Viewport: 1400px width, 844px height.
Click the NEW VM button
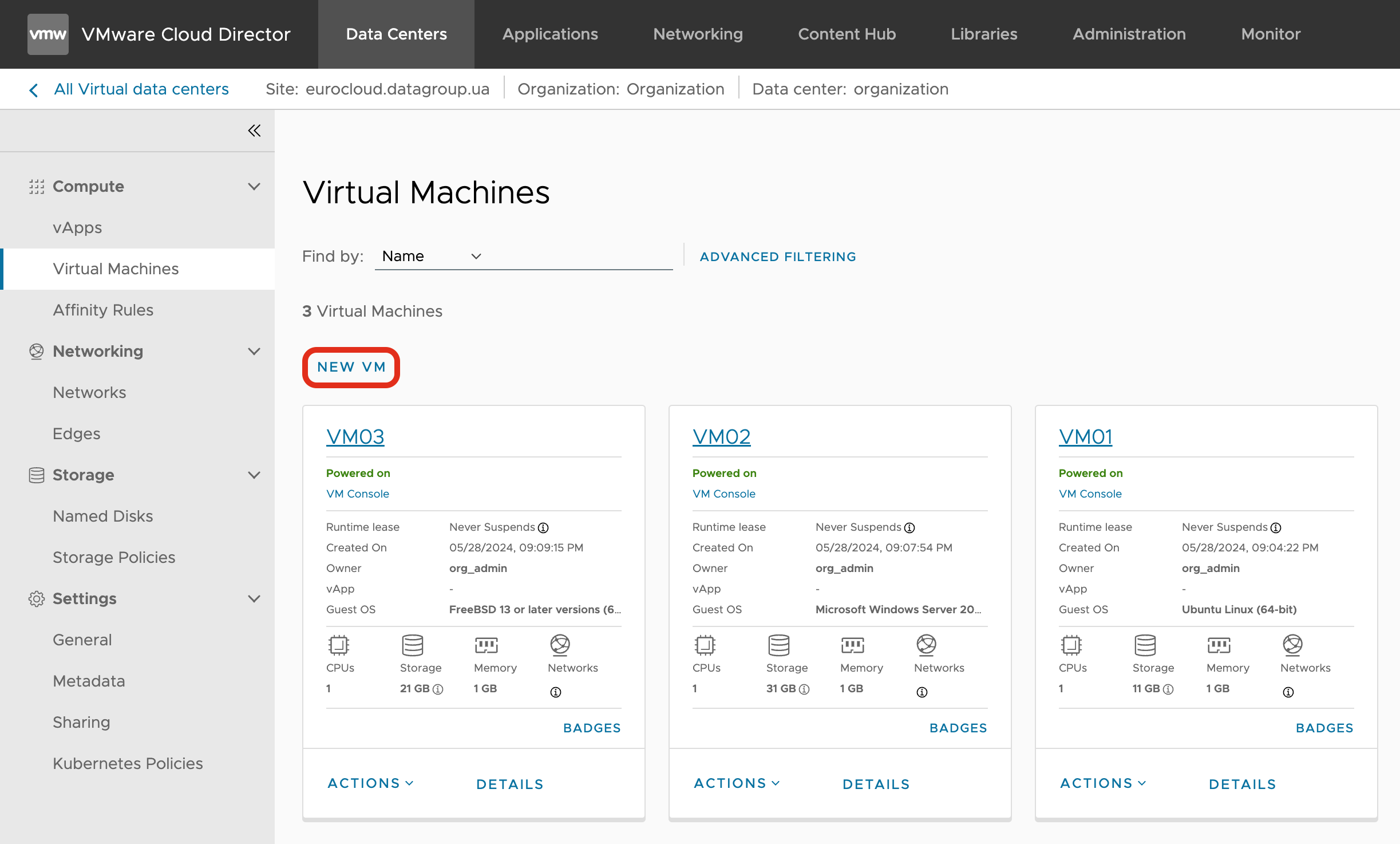pyautogui.click(x=351, y=367)
